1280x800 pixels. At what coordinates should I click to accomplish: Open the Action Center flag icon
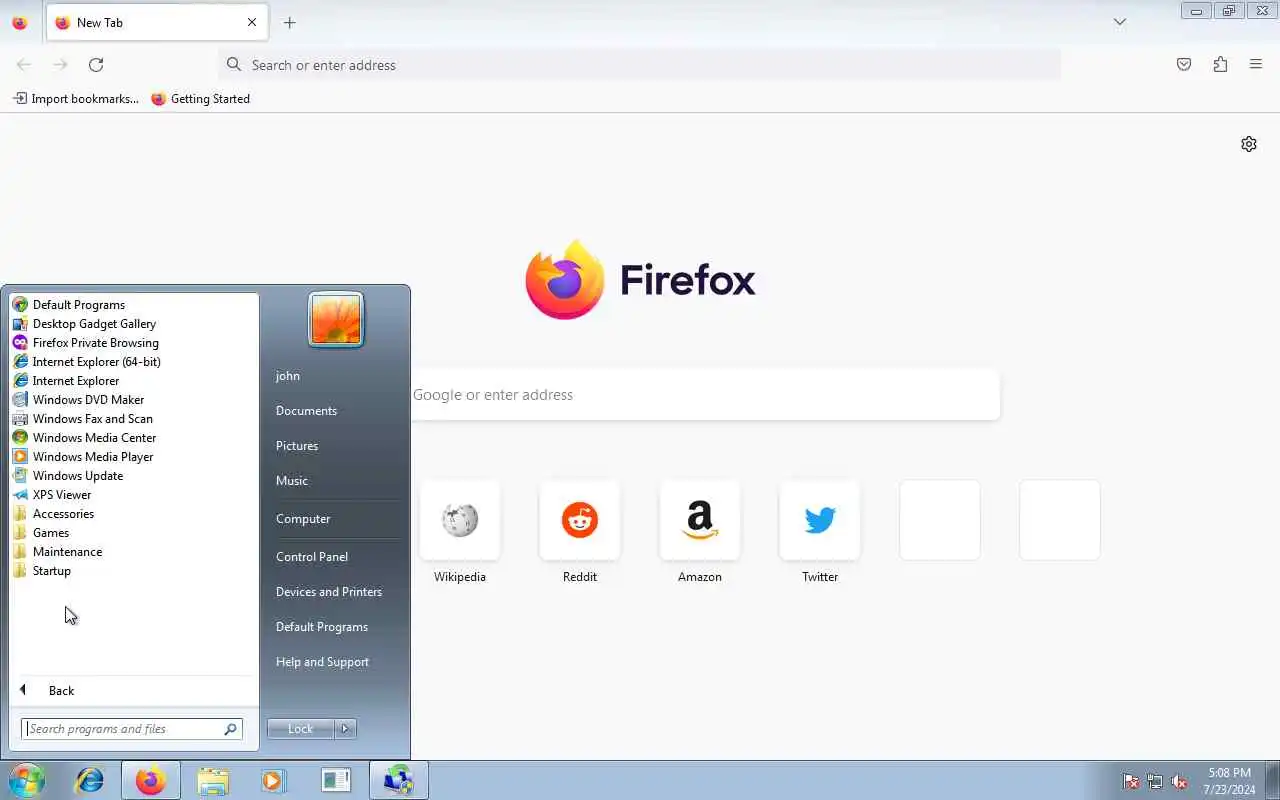(1131, 782)
